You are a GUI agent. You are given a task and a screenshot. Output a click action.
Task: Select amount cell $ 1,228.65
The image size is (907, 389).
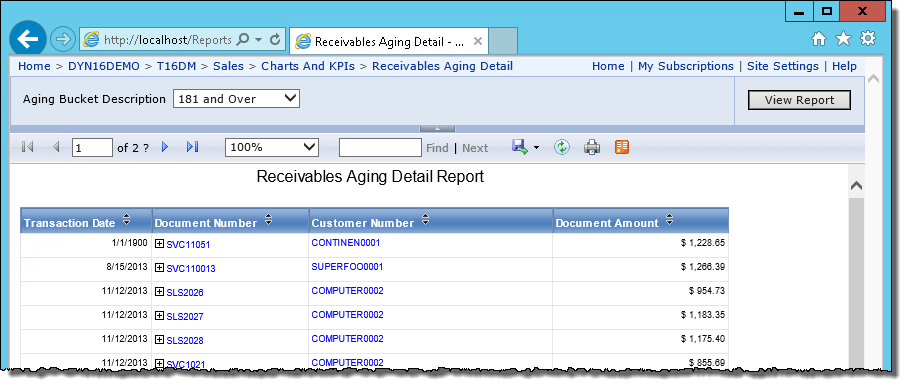pos(640,245)
